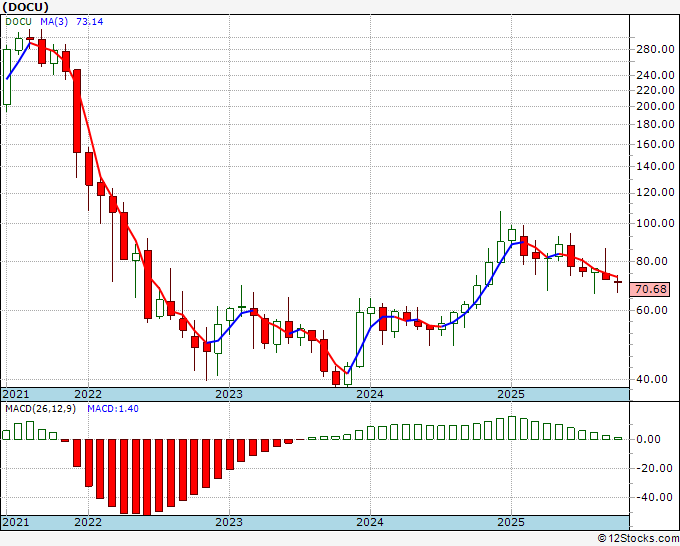Click the tallest green MACD histogram bar
The height and width of the screenshot is (546, 680).
point(512,428)
